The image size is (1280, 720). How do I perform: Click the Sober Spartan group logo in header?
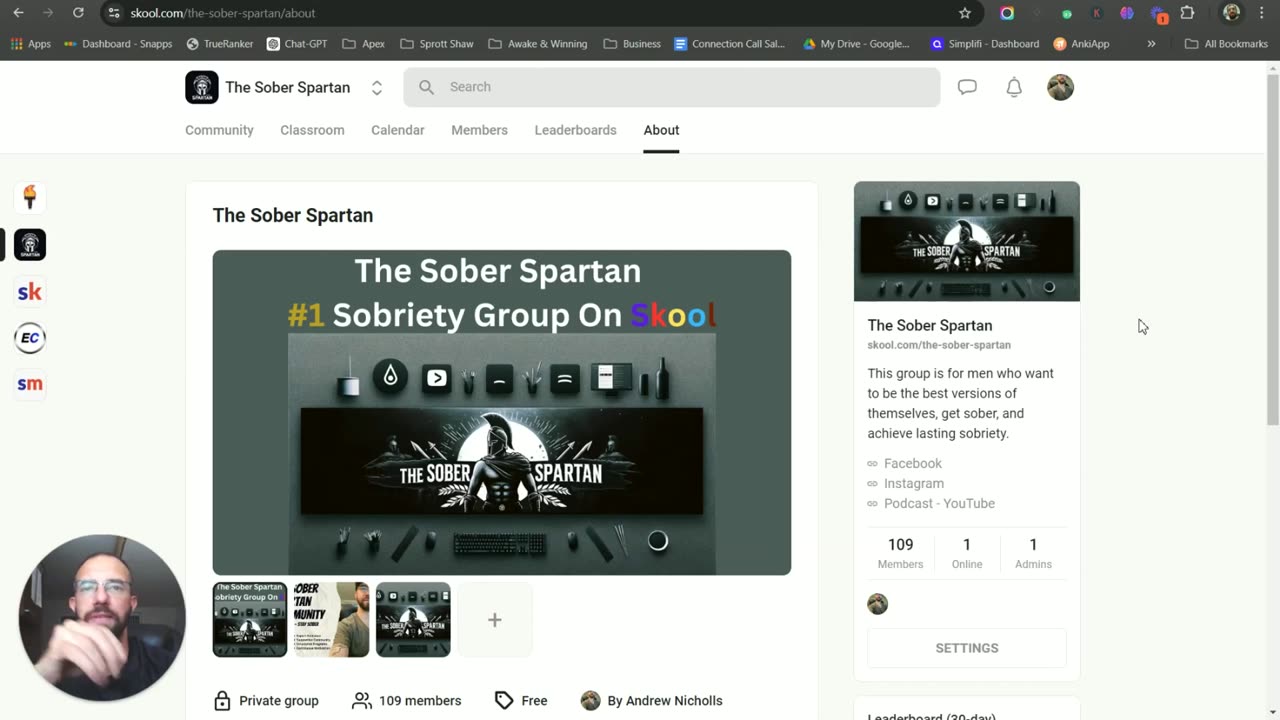202,87
